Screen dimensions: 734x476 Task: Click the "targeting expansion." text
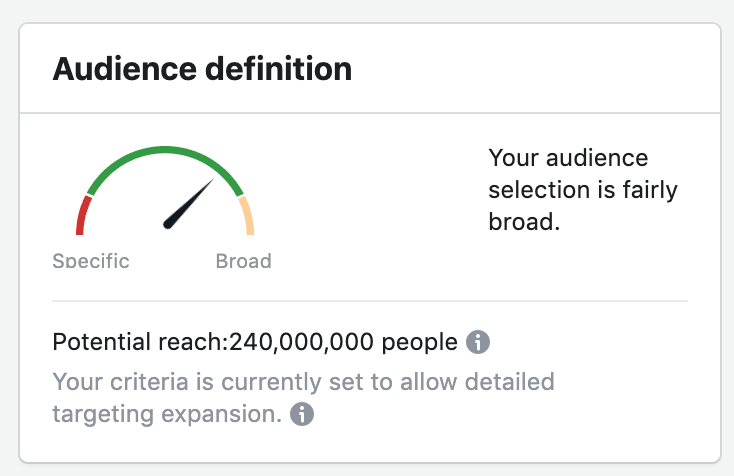[x=167, y=413]
